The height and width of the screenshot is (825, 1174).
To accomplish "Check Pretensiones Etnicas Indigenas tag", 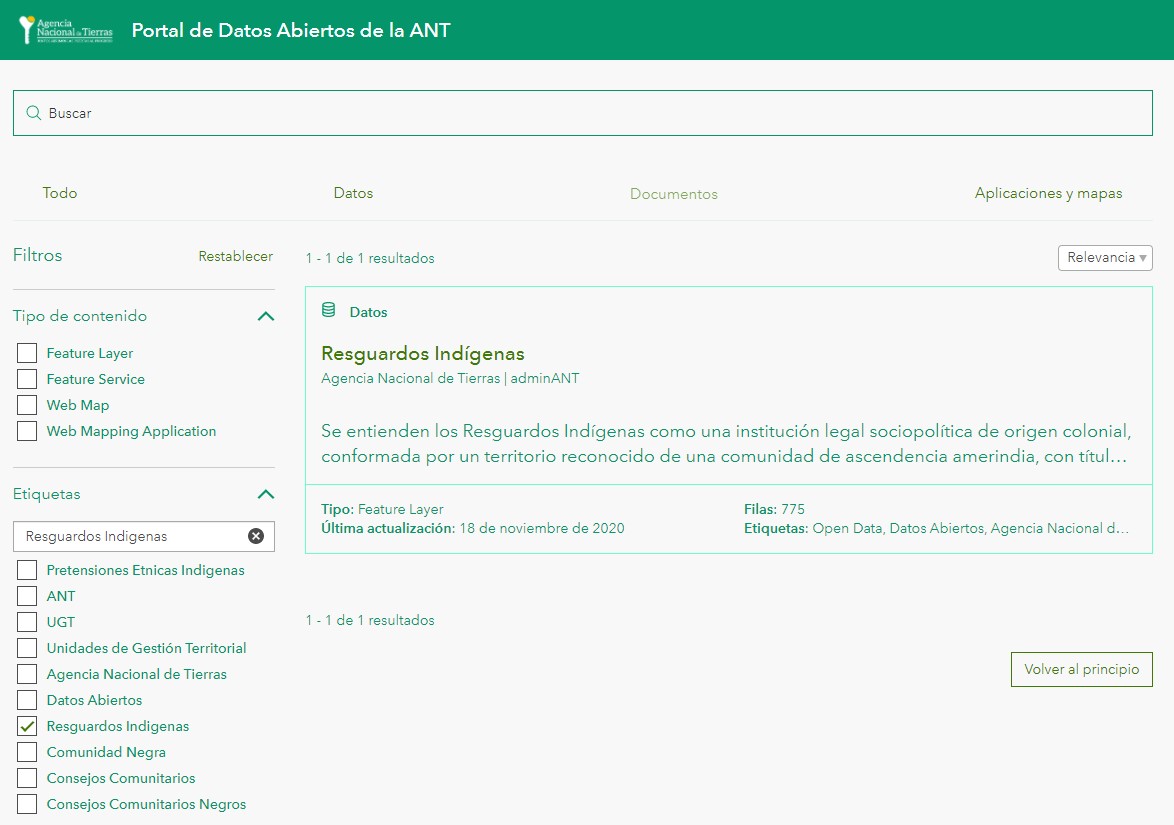I will (x=27, y=570).
